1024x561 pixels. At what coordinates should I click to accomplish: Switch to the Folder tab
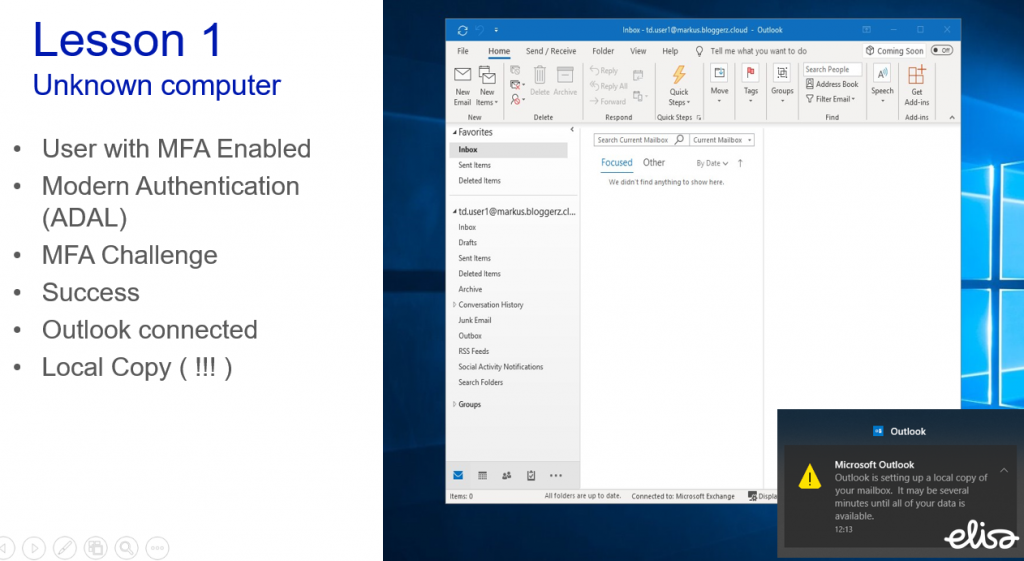tap(603, 51)
